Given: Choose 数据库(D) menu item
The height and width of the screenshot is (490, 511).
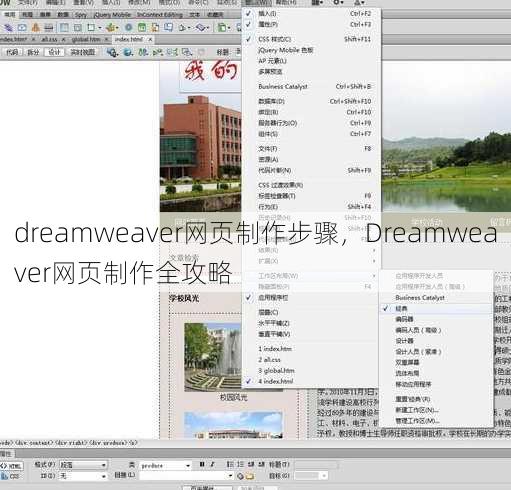Looking at the screenshot, I should [x=311, y=101].
